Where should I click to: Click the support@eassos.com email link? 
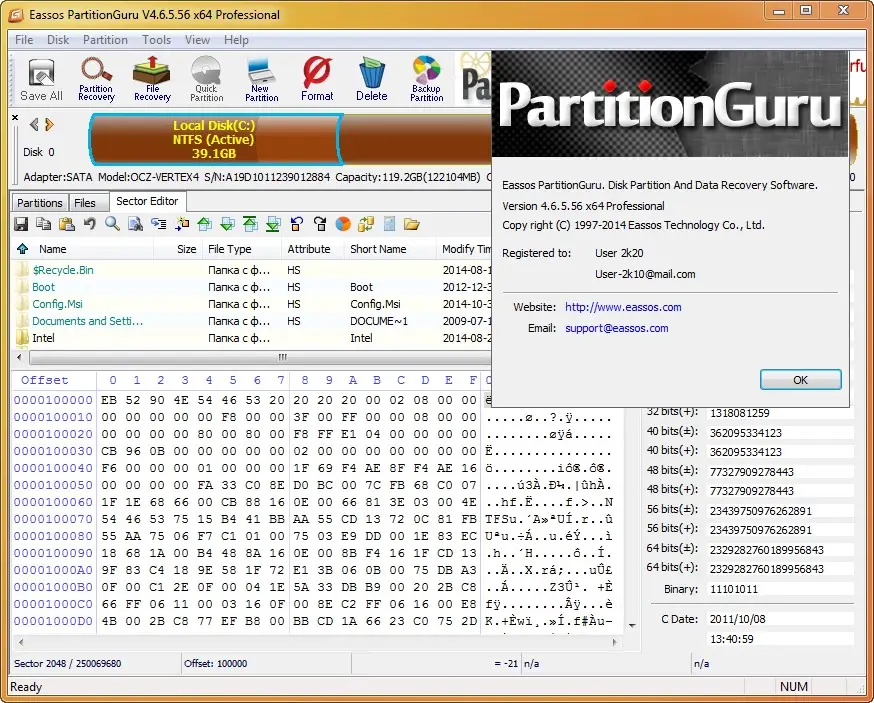pos(616,328)
